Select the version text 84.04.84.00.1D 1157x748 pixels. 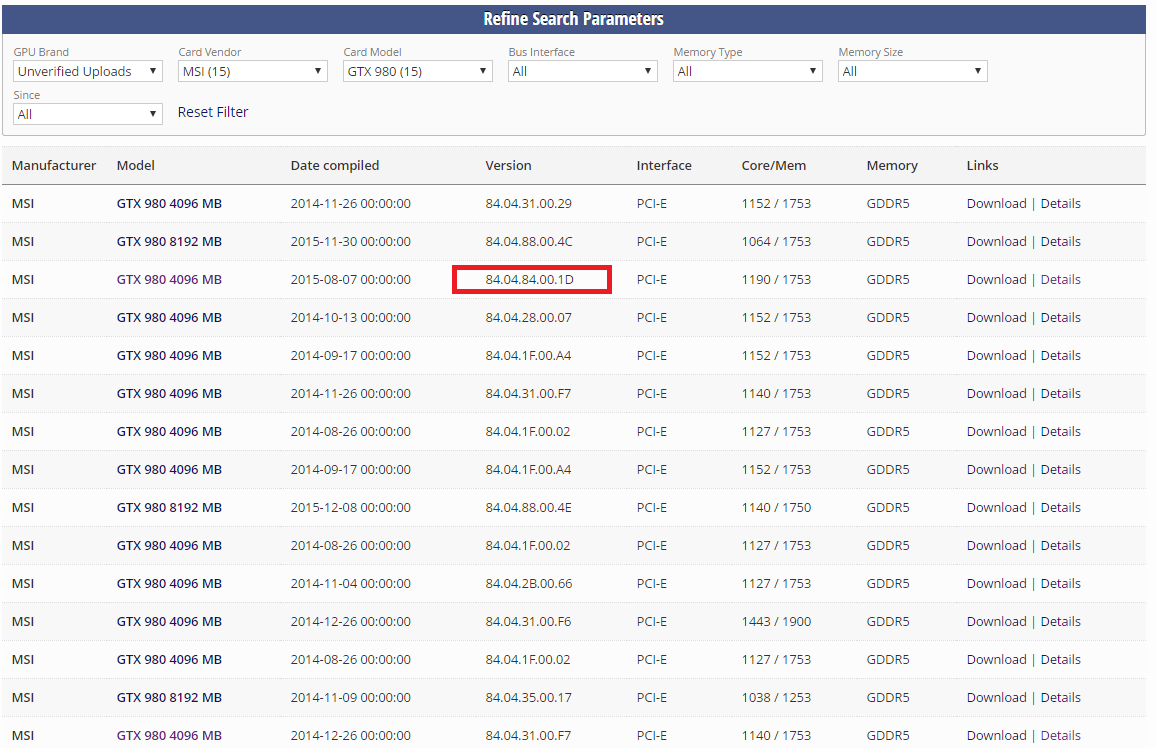pos(530,280)
